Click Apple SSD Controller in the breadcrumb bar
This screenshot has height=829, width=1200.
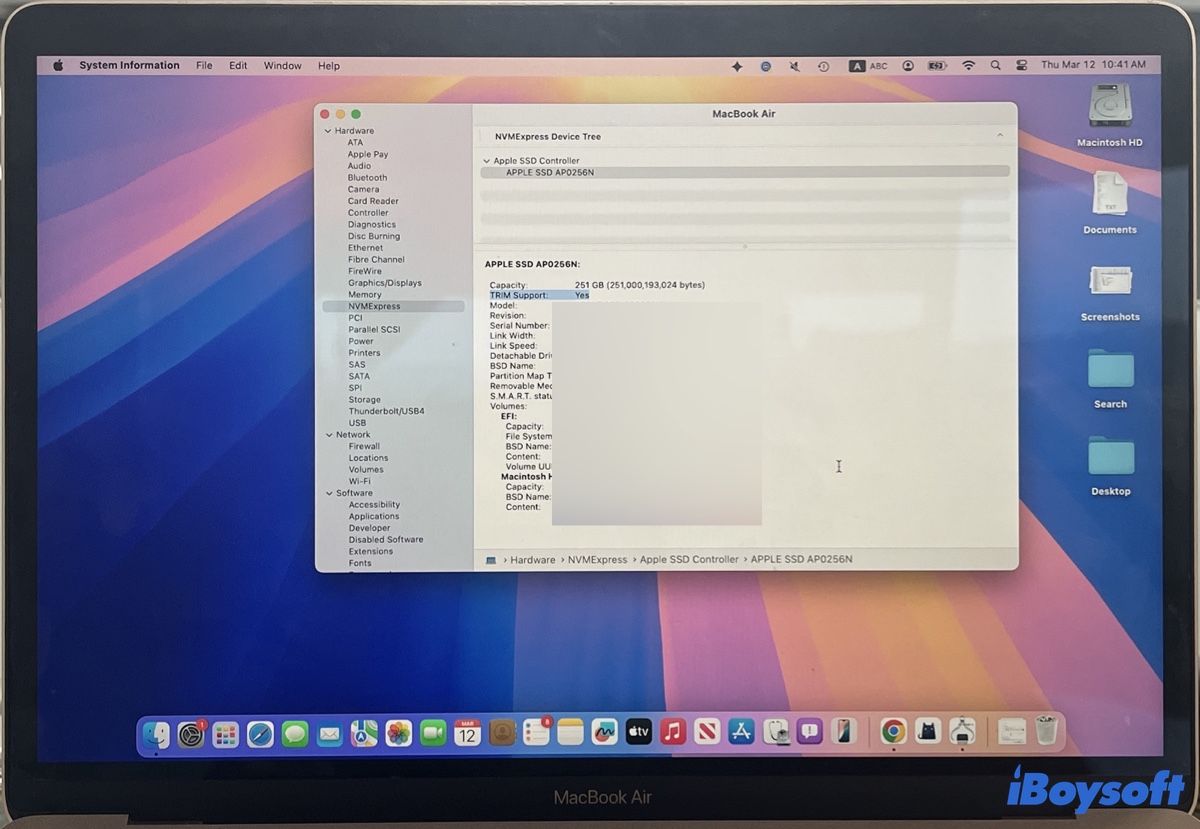[x=689, y=559]
